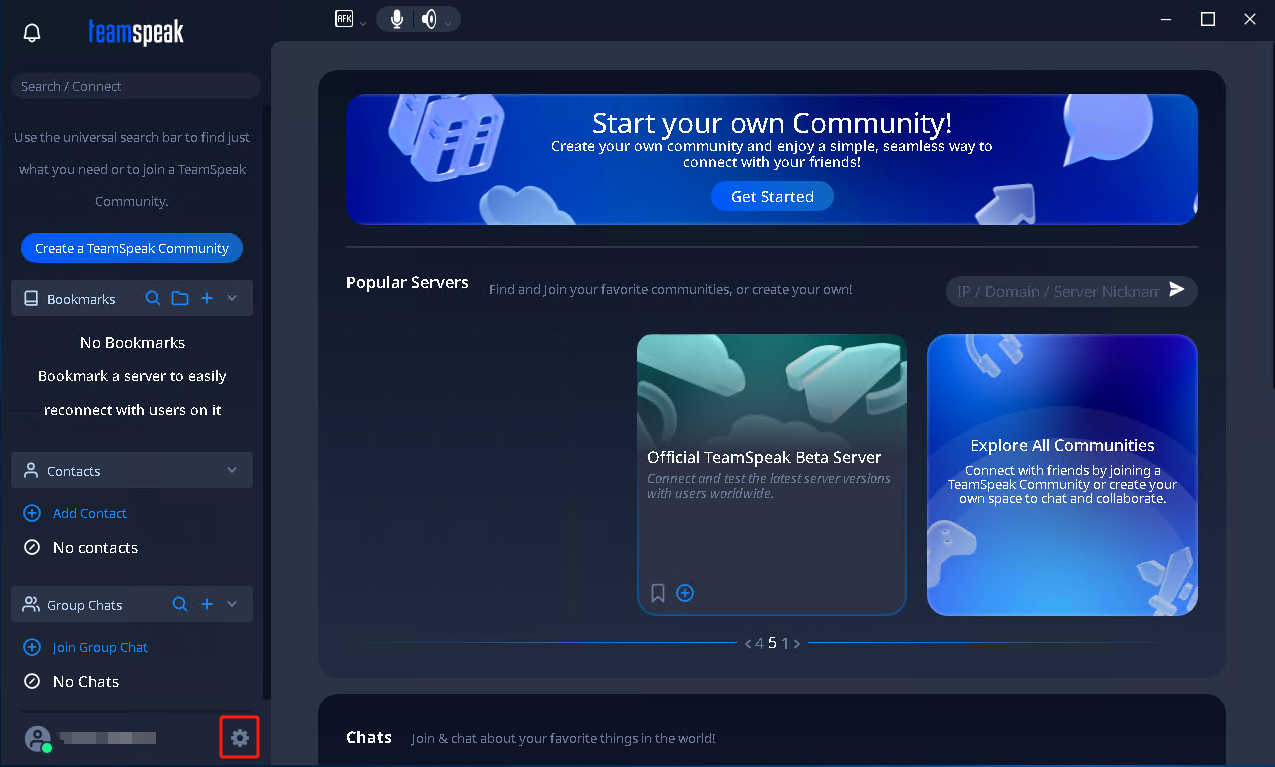Collapse the Contacts section
Image resolution: width=1275 pixels, height=767 pixels.
point(233,470)
